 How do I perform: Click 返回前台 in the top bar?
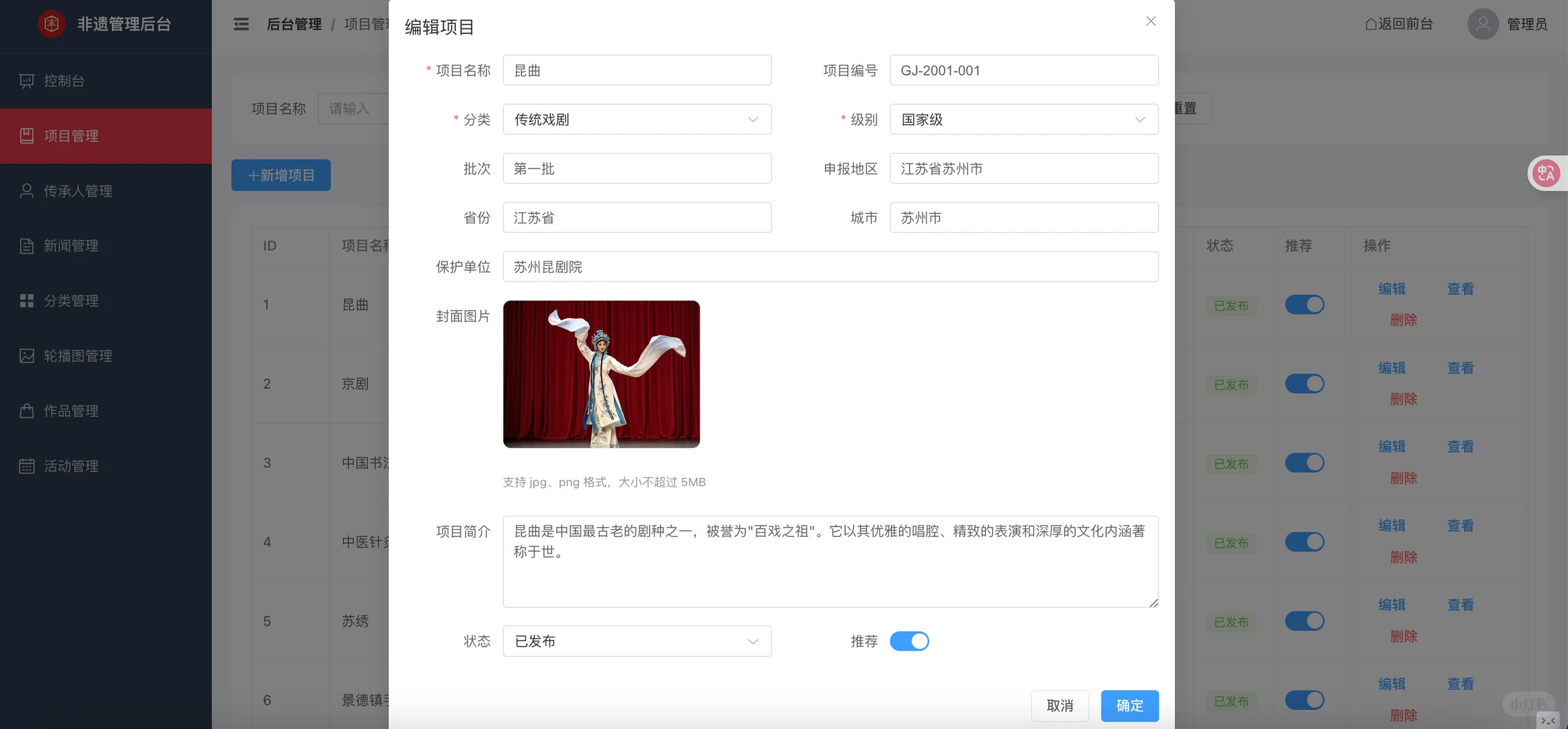[1399, 24]
